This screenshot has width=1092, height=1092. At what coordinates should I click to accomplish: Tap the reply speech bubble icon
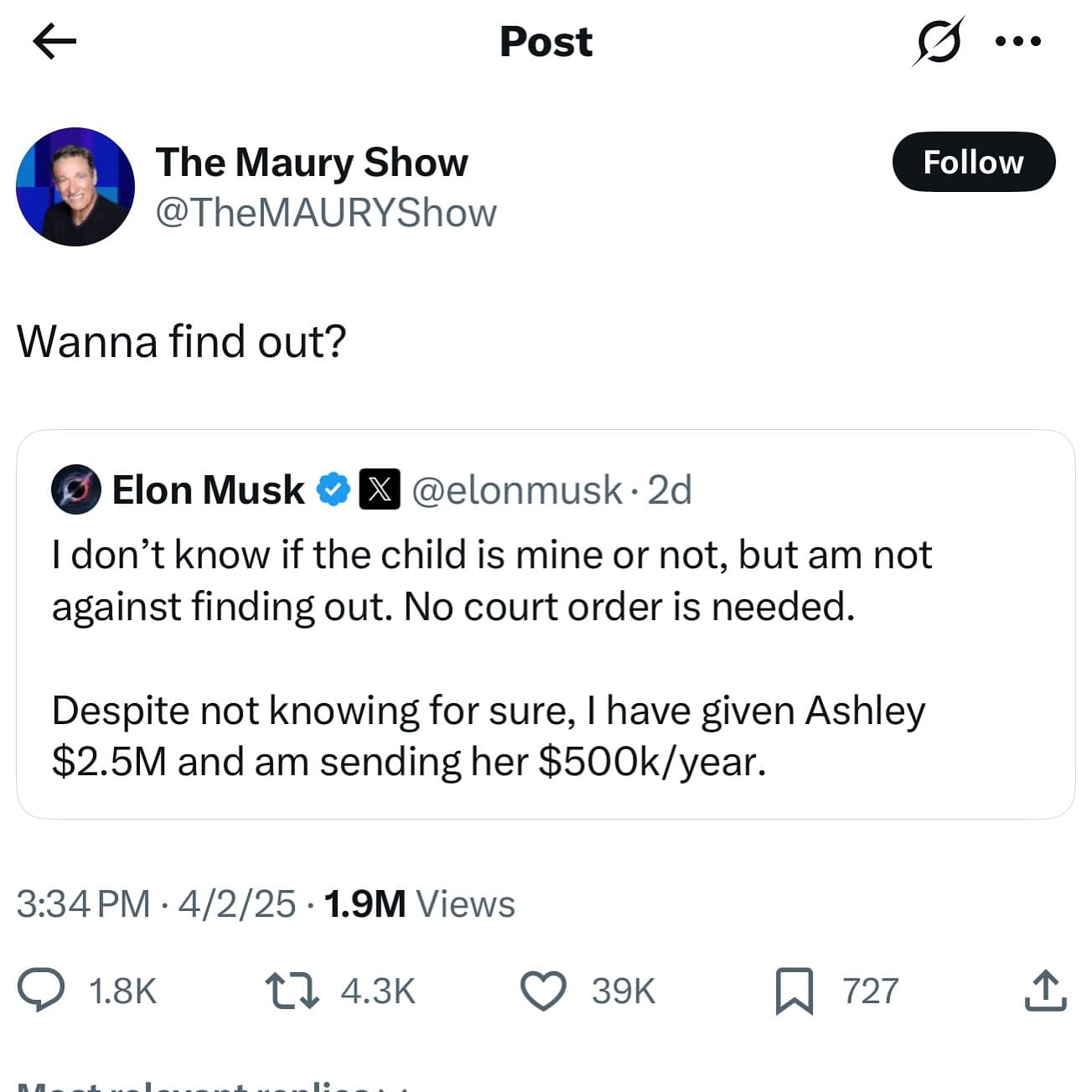tap(41, 990)
